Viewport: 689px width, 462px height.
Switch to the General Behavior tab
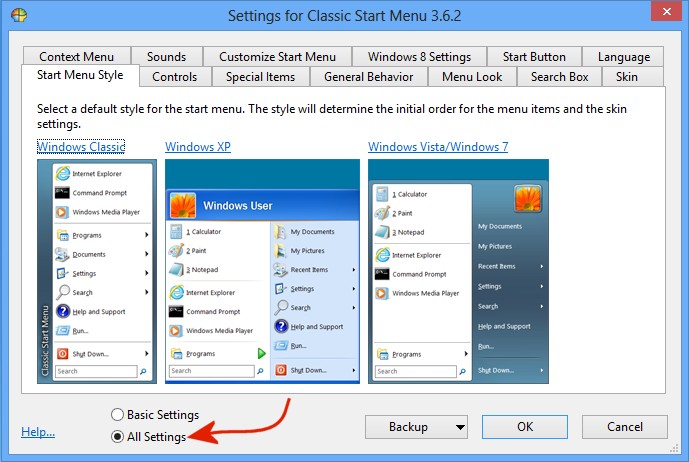[369, 76]
